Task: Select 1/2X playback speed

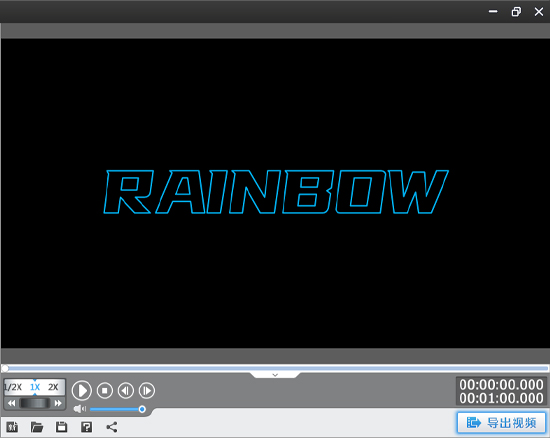Action: click(13, 387)
